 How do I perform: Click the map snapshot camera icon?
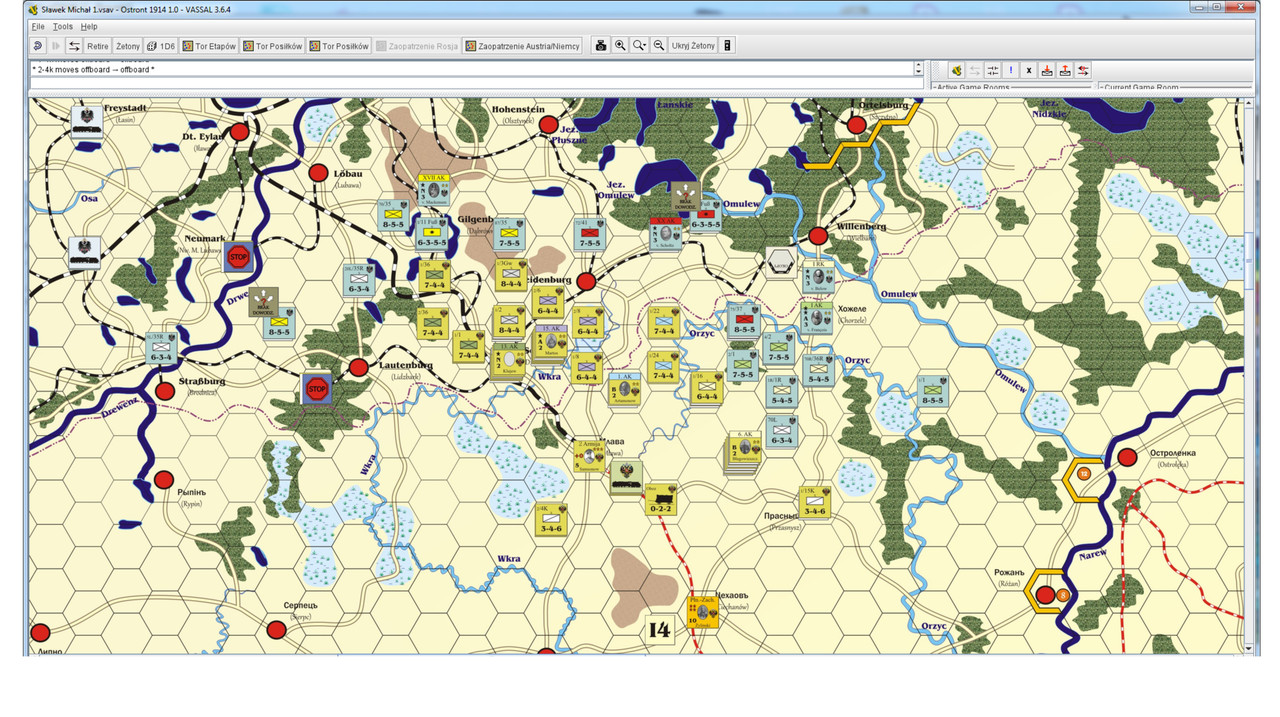tap(601, 46)
